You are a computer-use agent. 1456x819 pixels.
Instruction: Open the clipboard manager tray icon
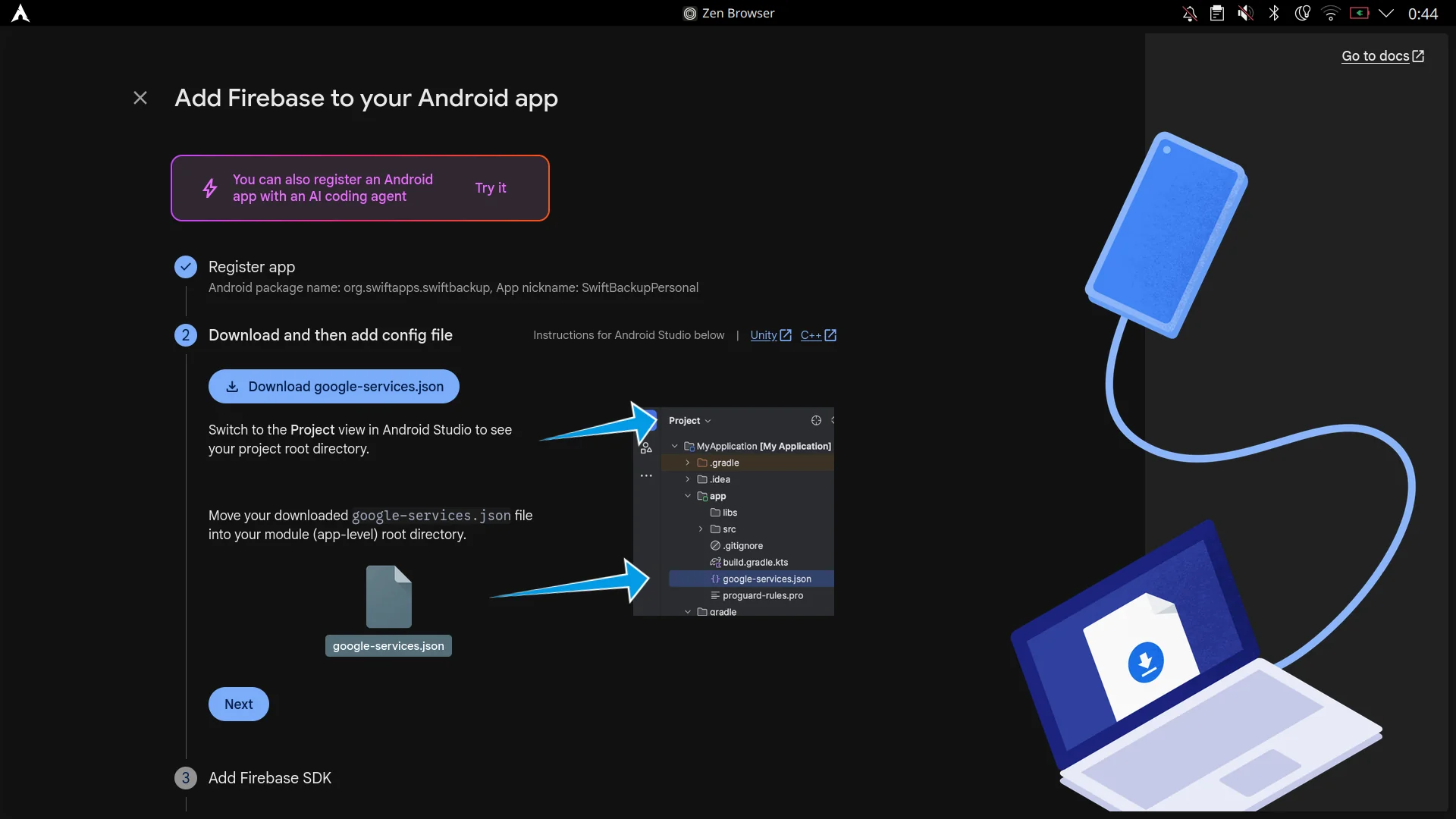point(1217,13)
